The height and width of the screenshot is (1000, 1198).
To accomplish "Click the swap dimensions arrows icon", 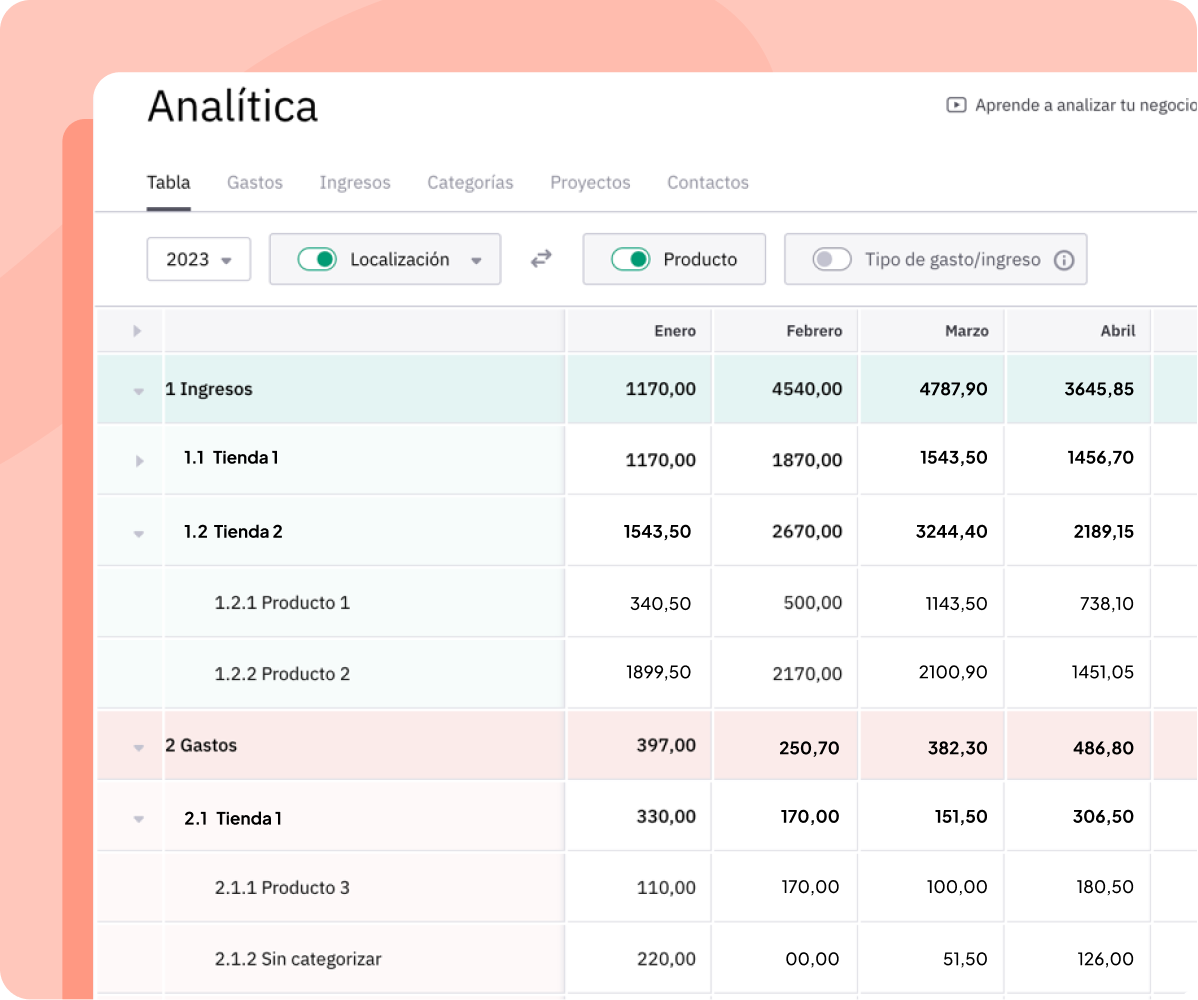I will click(x=541, y=259).
